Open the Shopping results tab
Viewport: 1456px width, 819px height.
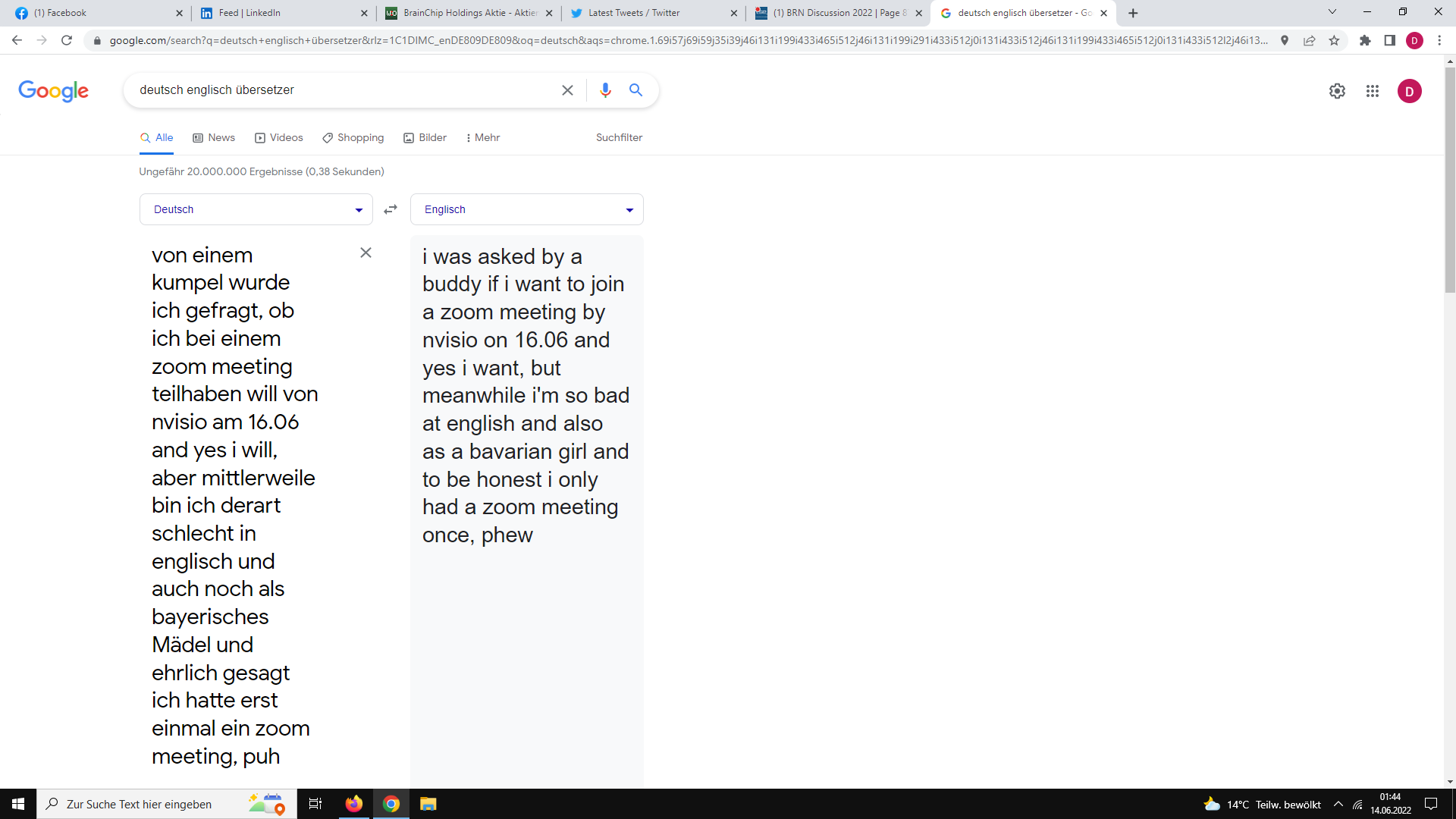pyautogui.click(x=353, y=137)
